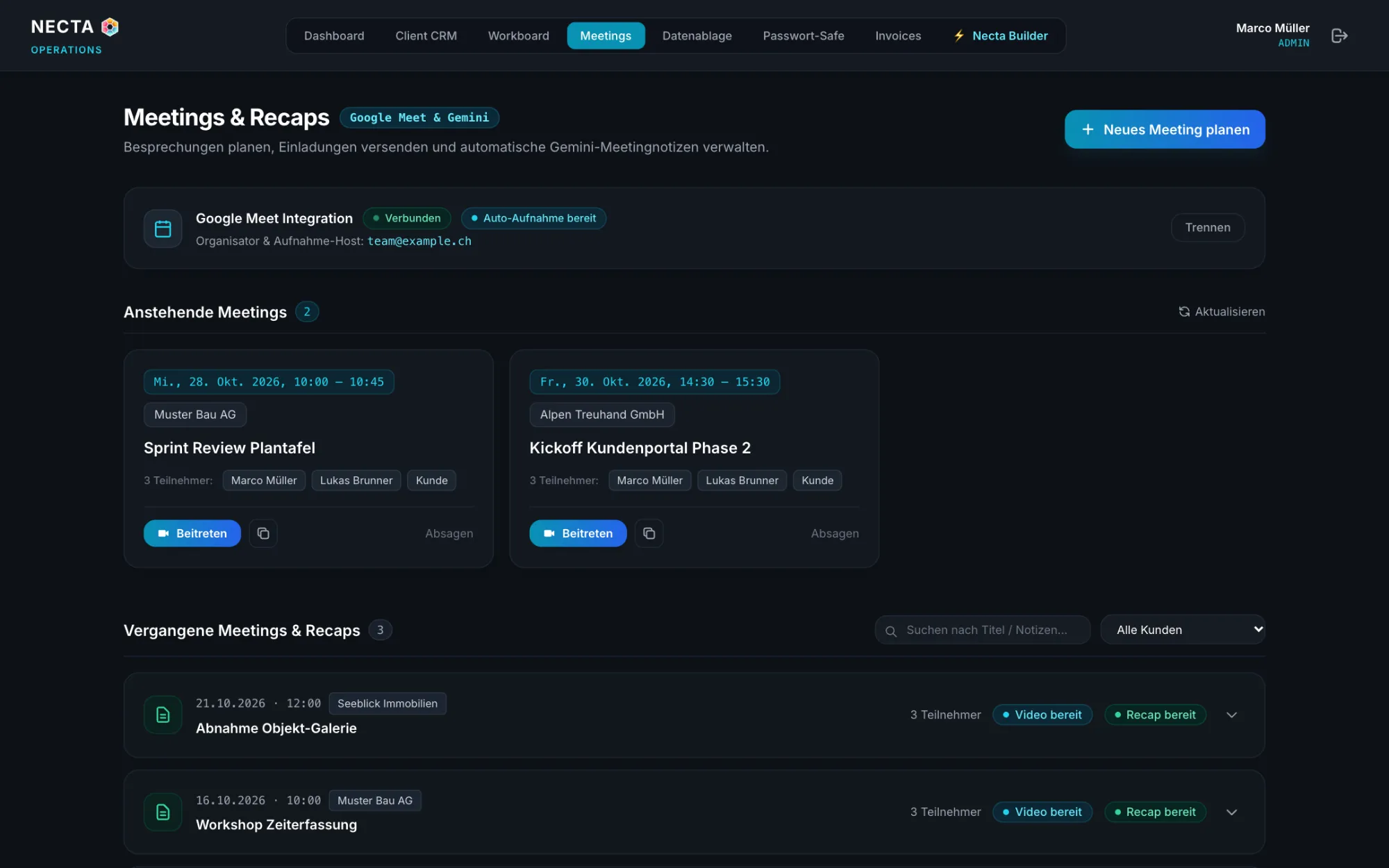Open the Dashboard tab
Image resolution: width=1389 pixels, height=868 pixels.
point(334,35)
